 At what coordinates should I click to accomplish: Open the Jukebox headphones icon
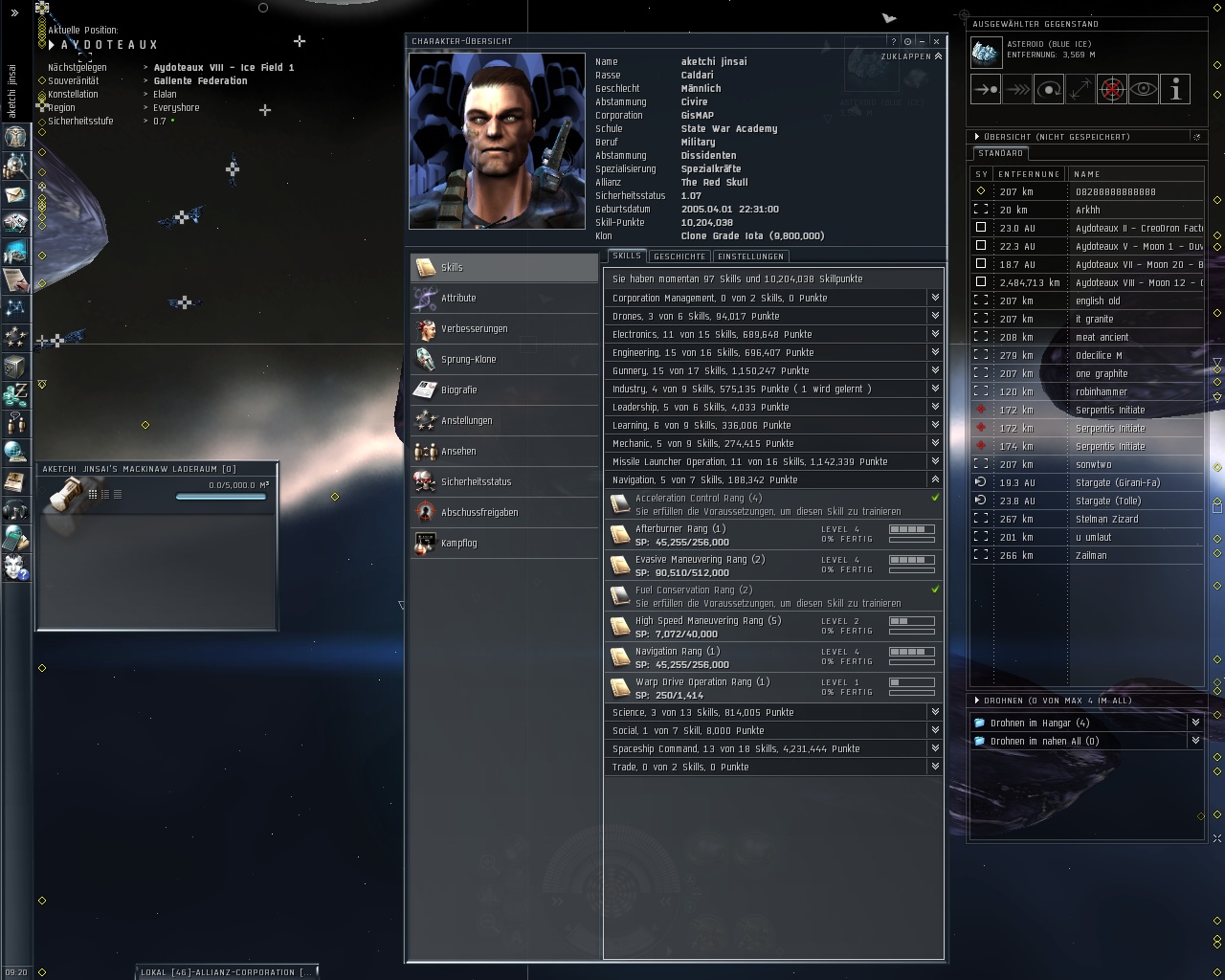[x=15, y=509]
